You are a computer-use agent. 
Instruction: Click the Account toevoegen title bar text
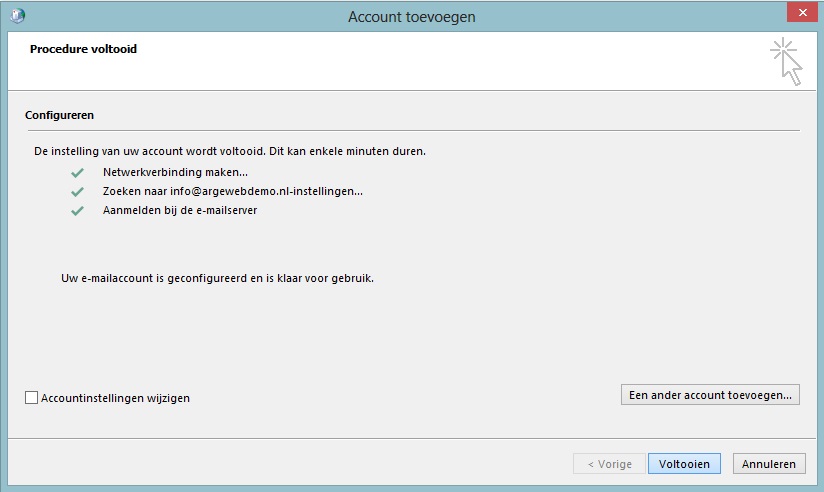click(x=411, y=17)
